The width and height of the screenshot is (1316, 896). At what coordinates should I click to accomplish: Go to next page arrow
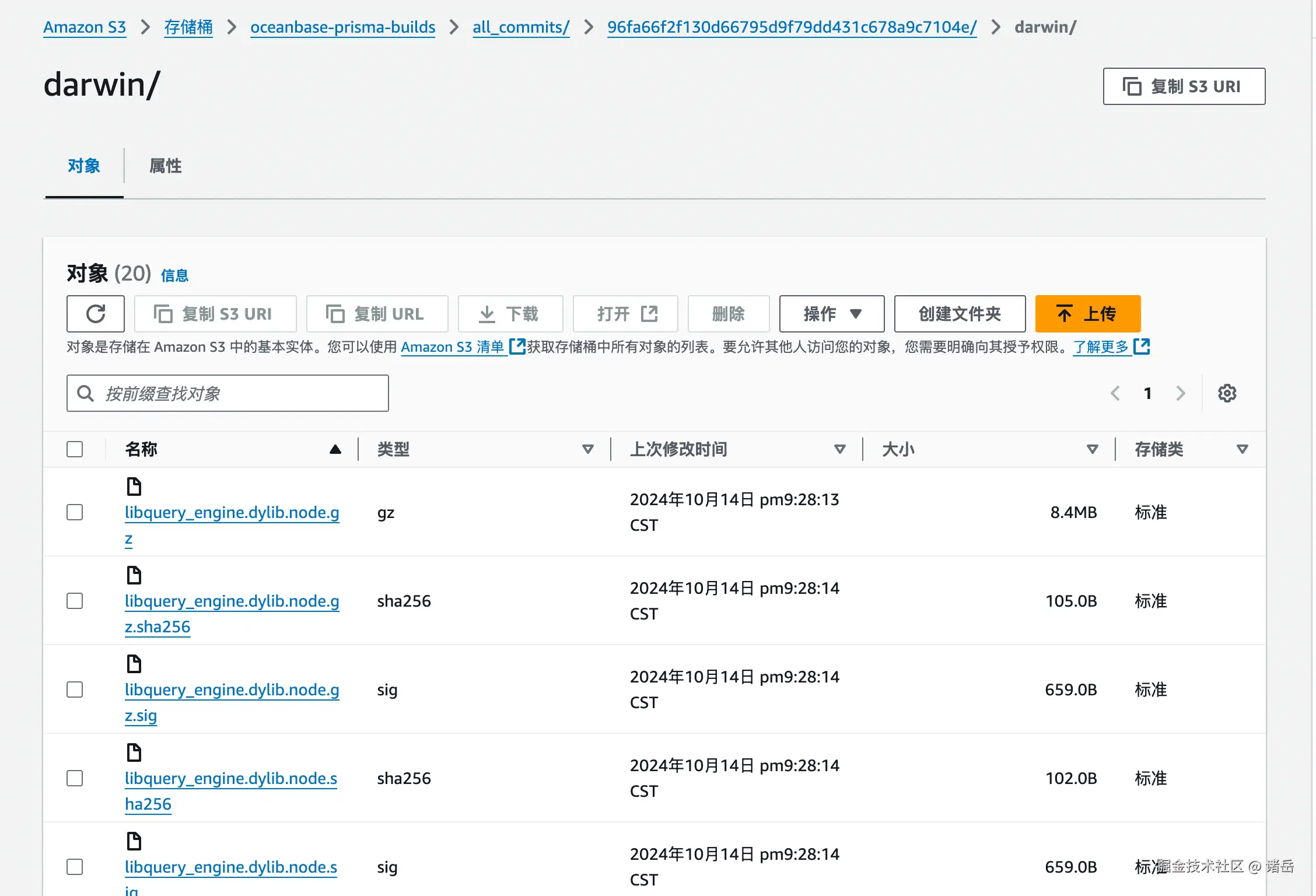tap(1181, 393)
